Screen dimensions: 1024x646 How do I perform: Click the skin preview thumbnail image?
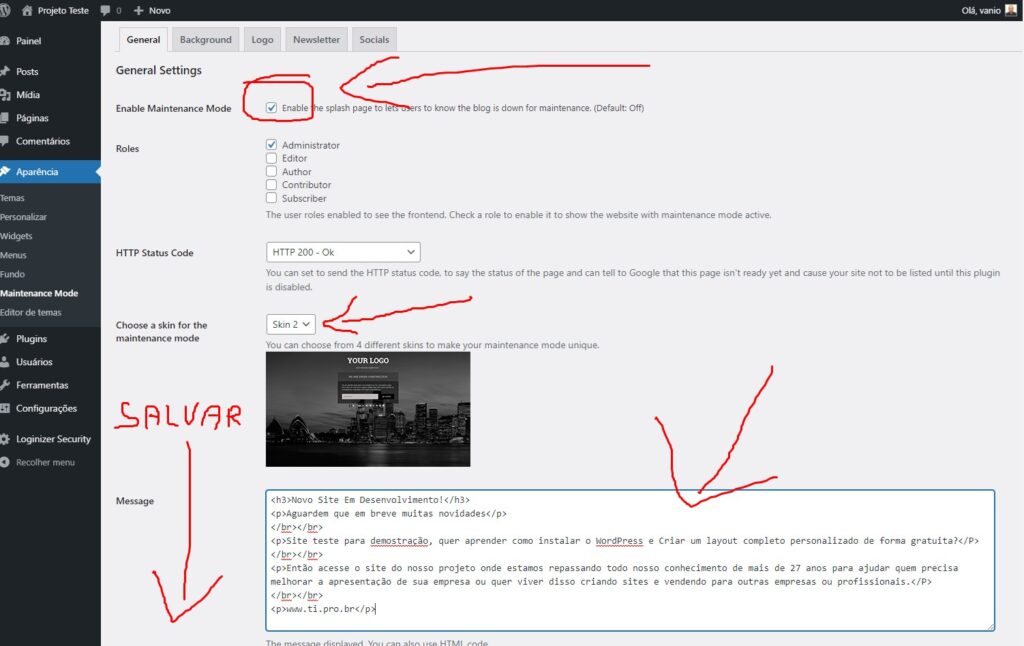point(368,409)
